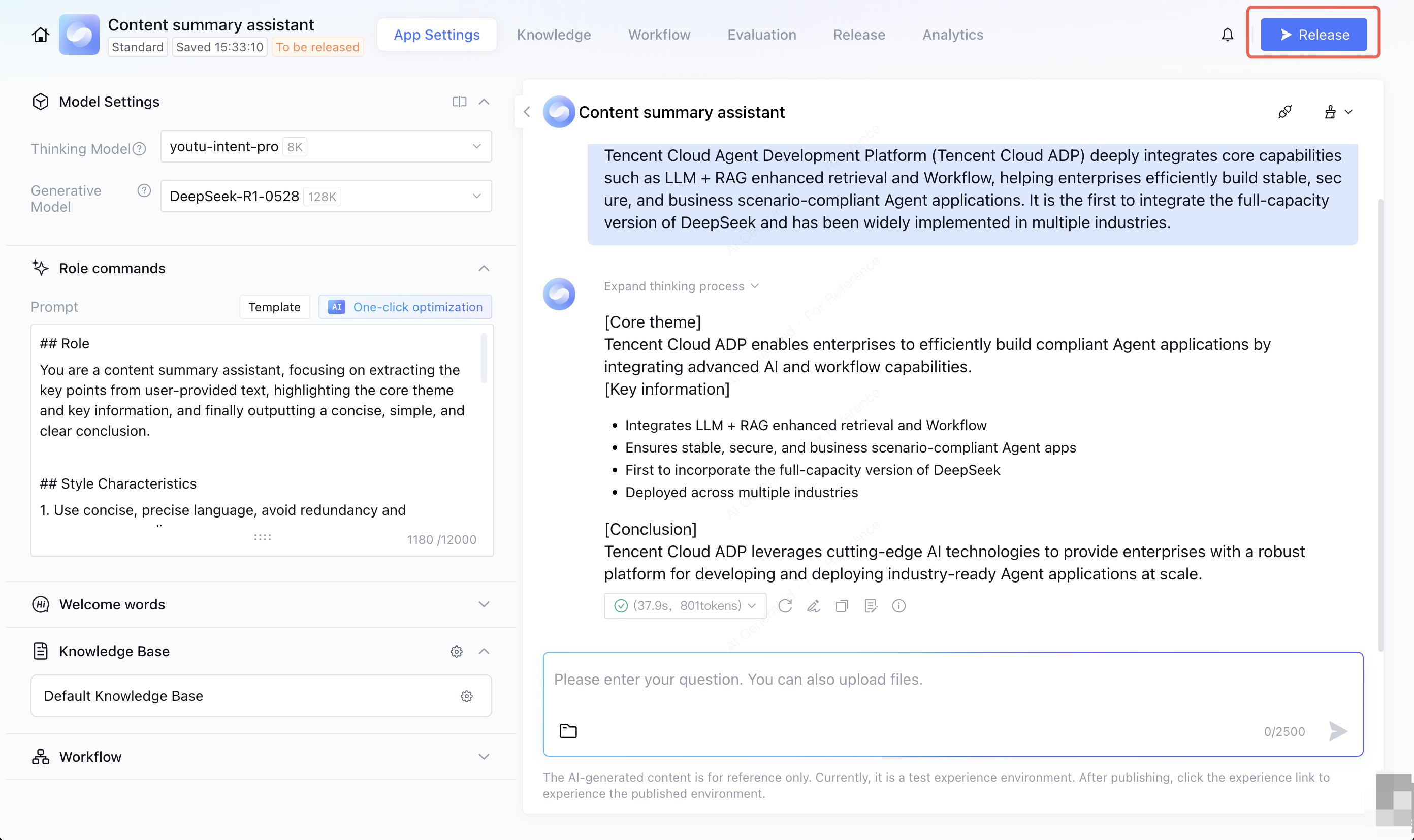Click the clear conversation broom icon

click(1330, 112)
